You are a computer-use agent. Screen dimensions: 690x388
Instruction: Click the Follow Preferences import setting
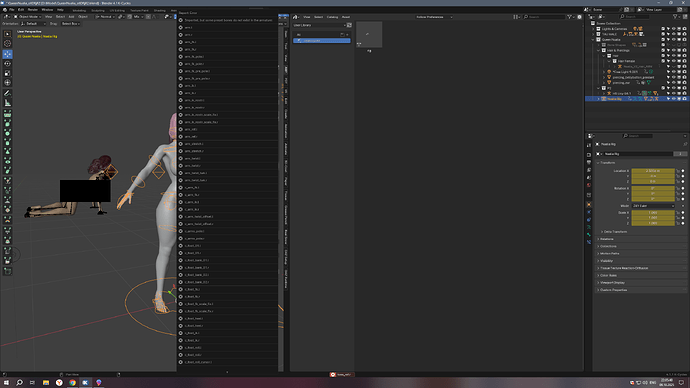[x=434, y=17]
